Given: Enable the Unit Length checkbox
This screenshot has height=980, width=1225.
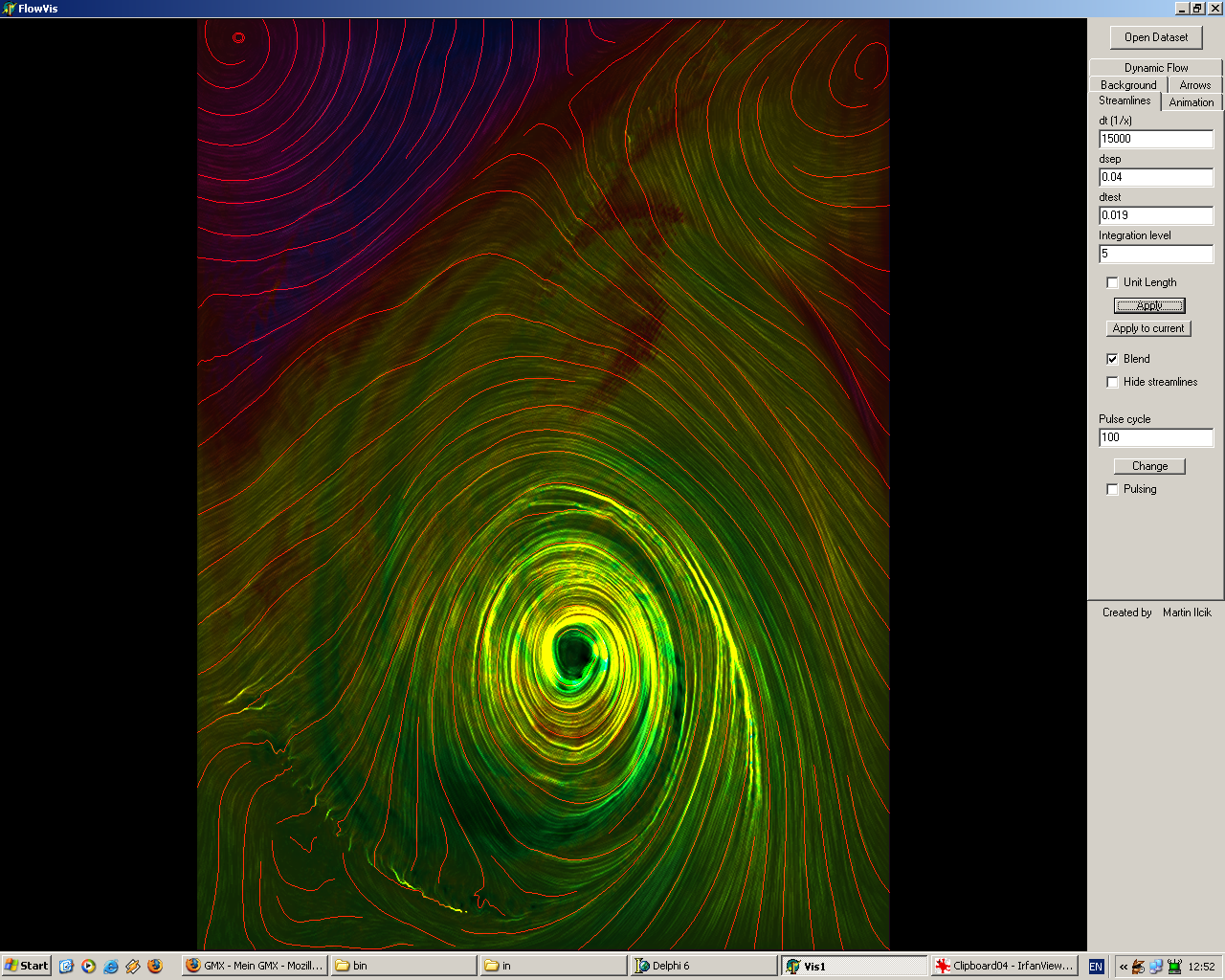Looking at the screenshot, I should click(1112, 282).
